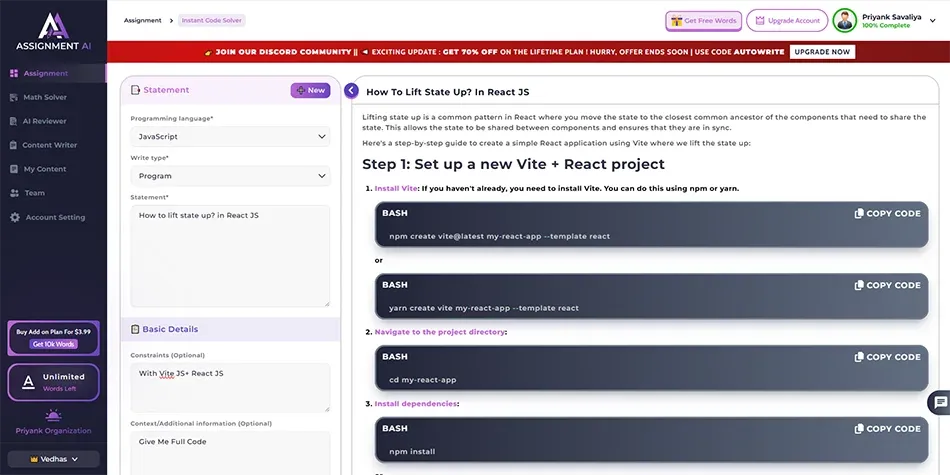Click Upgrade Now in the red banner
Screen dimensions: 950x475
[822, 52]
